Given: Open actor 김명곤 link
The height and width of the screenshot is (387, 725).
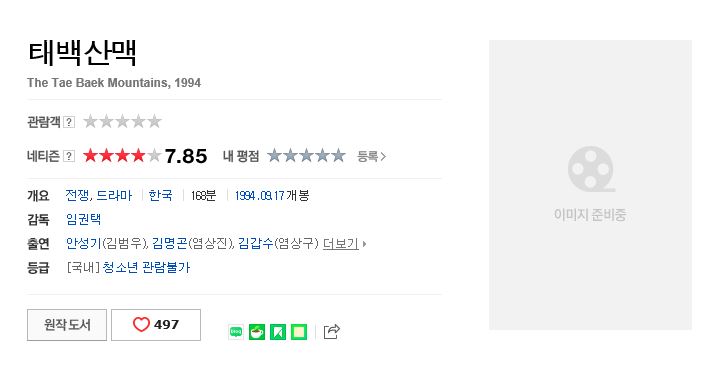Looking at the screenshot, I should point(170,244).
